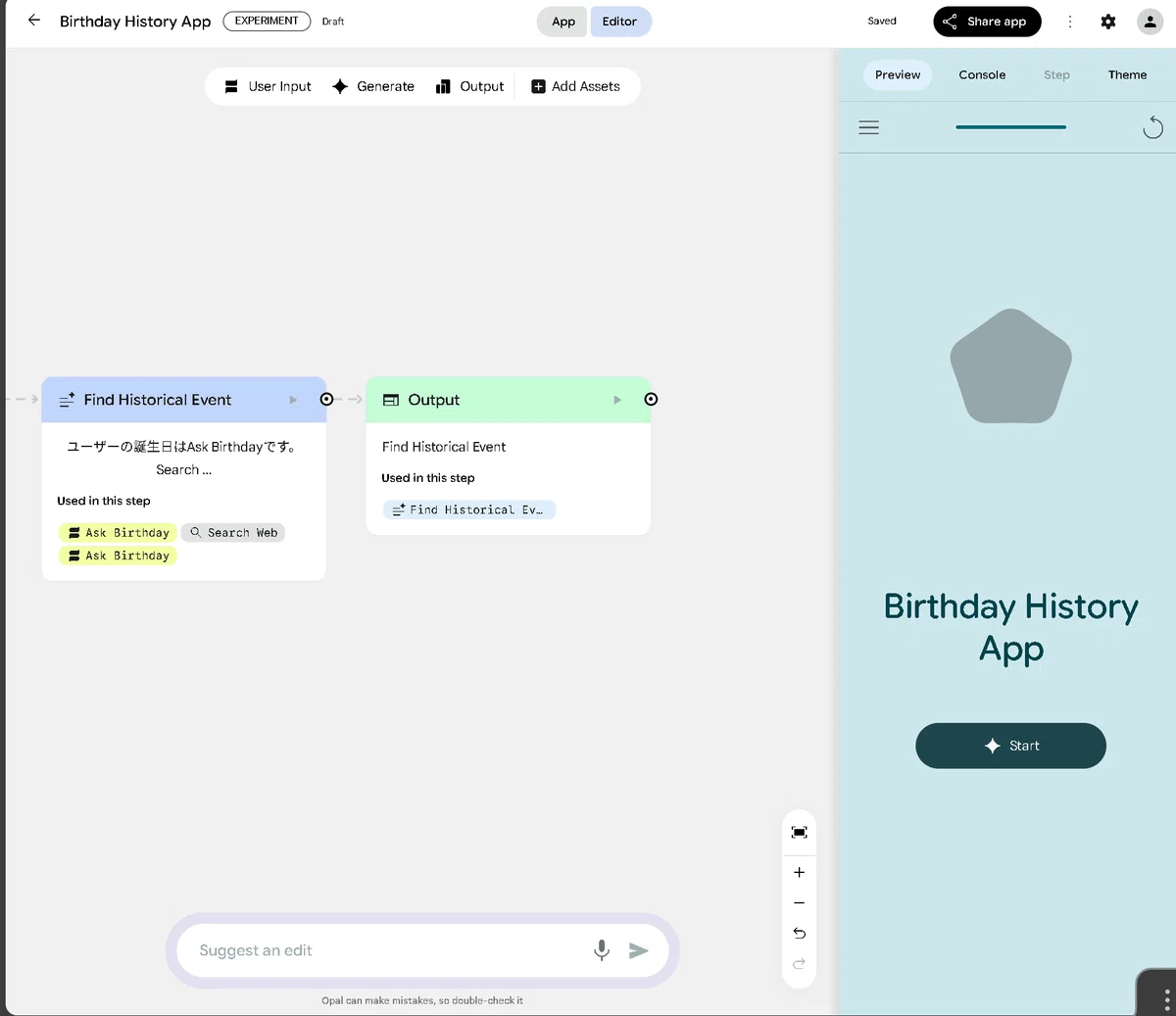Zoom in on the canvas

click(x=800, y=872)
